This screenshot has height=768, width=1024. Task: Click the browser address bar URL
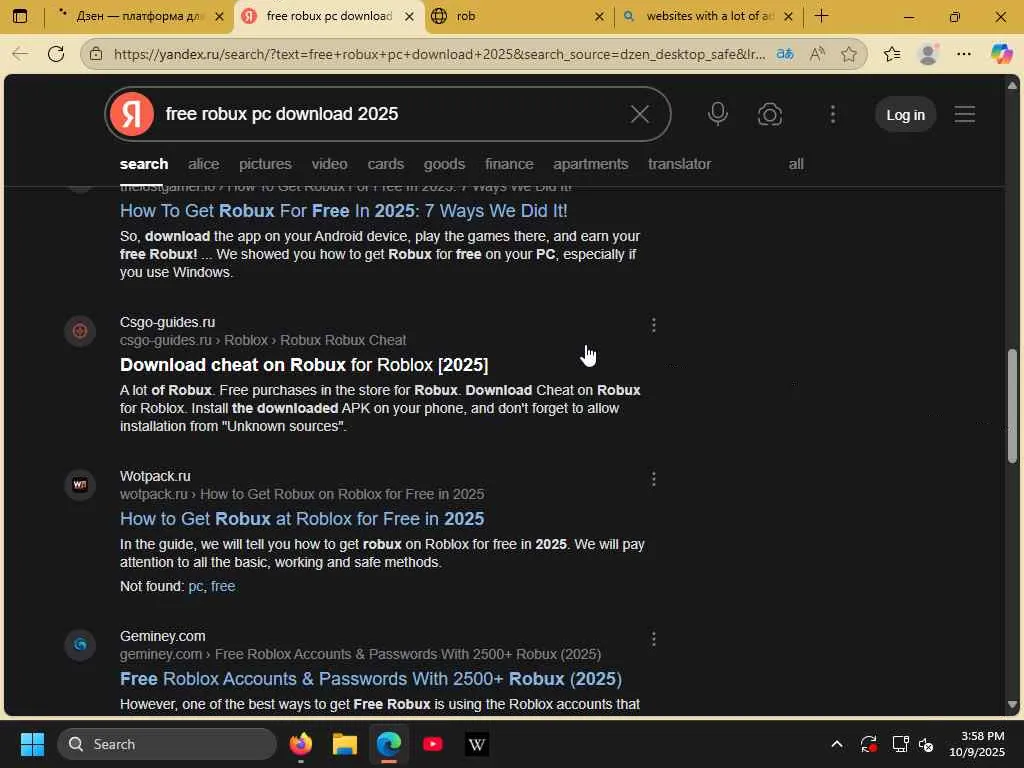(439, 54)
